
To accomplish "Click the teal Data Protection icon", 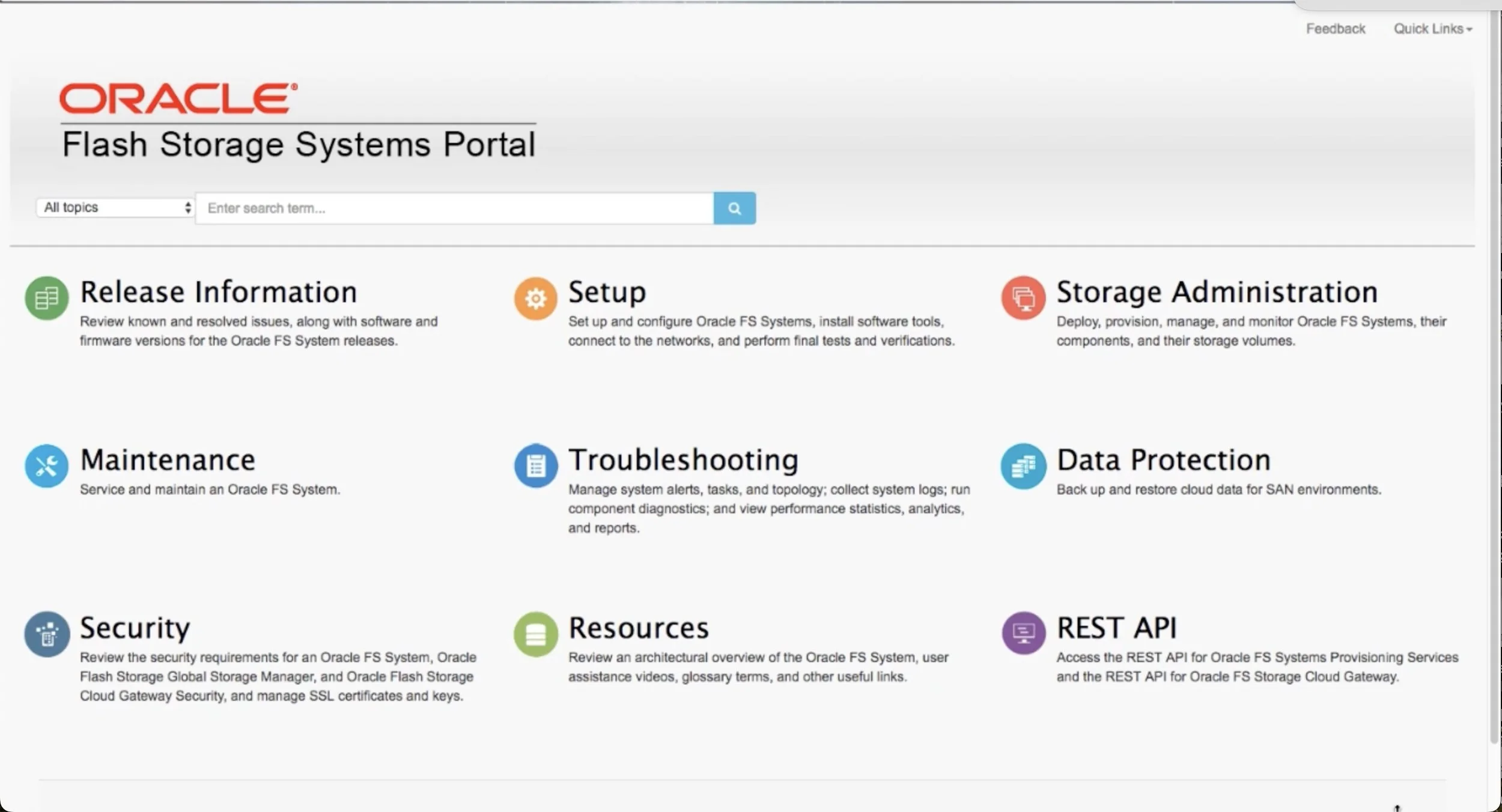I will (1023, 465).
